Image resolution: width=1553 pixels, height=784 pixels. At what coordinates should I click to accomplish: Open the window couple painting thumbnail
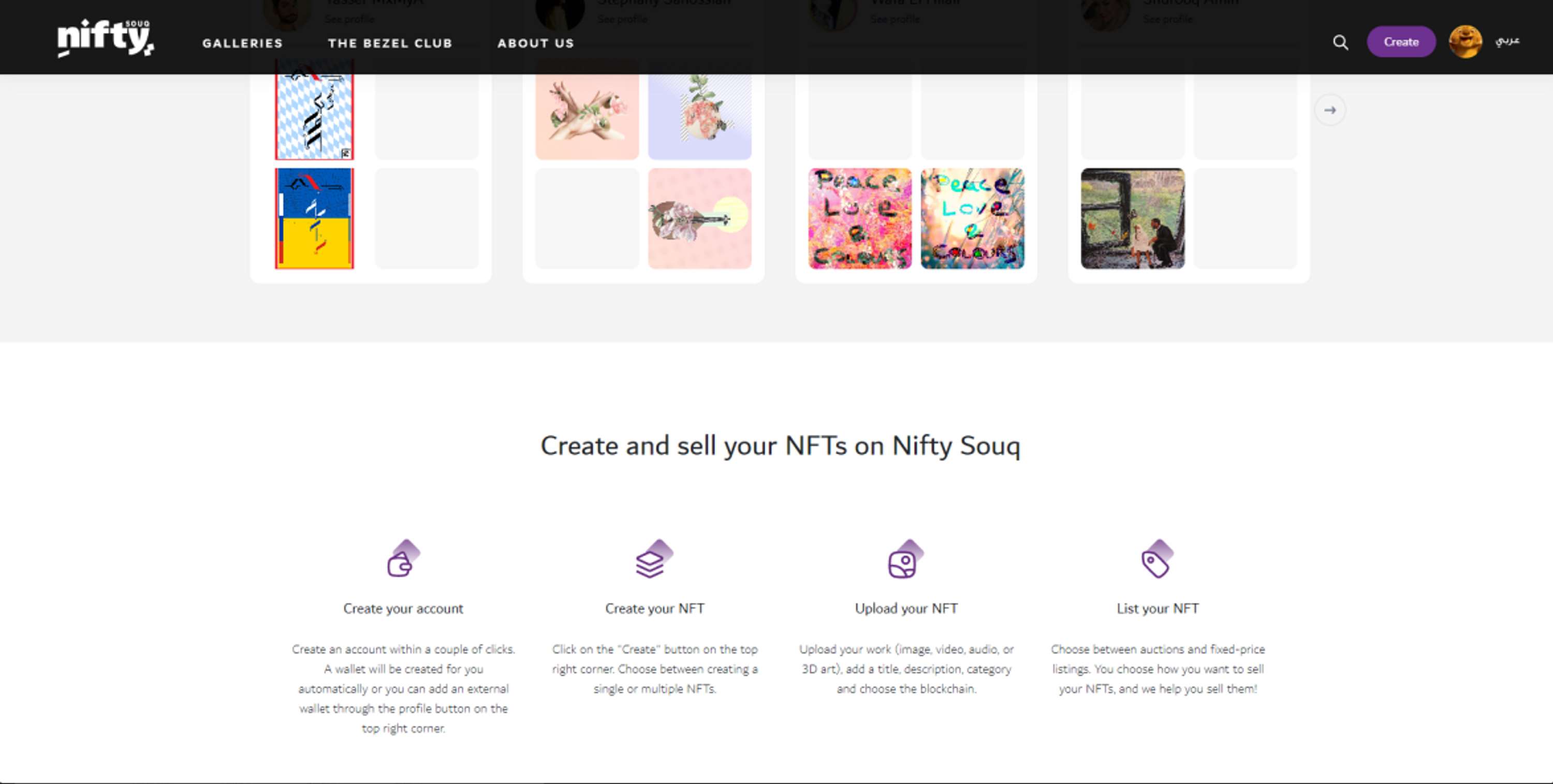(1132, 218)
